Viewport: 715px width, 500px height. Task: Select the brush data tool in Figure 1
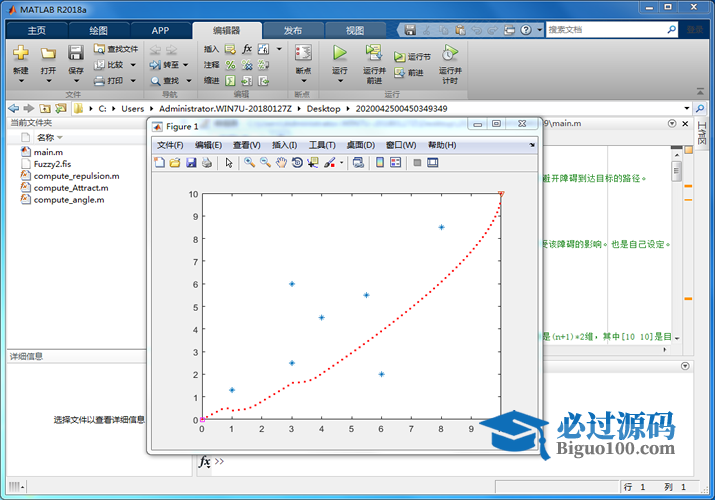(x=330, y=162)
